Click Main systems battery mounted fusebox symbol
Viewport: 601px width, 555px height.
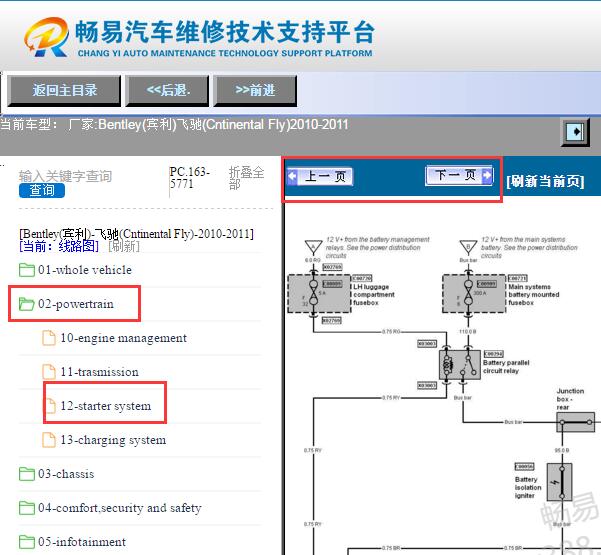475,294
